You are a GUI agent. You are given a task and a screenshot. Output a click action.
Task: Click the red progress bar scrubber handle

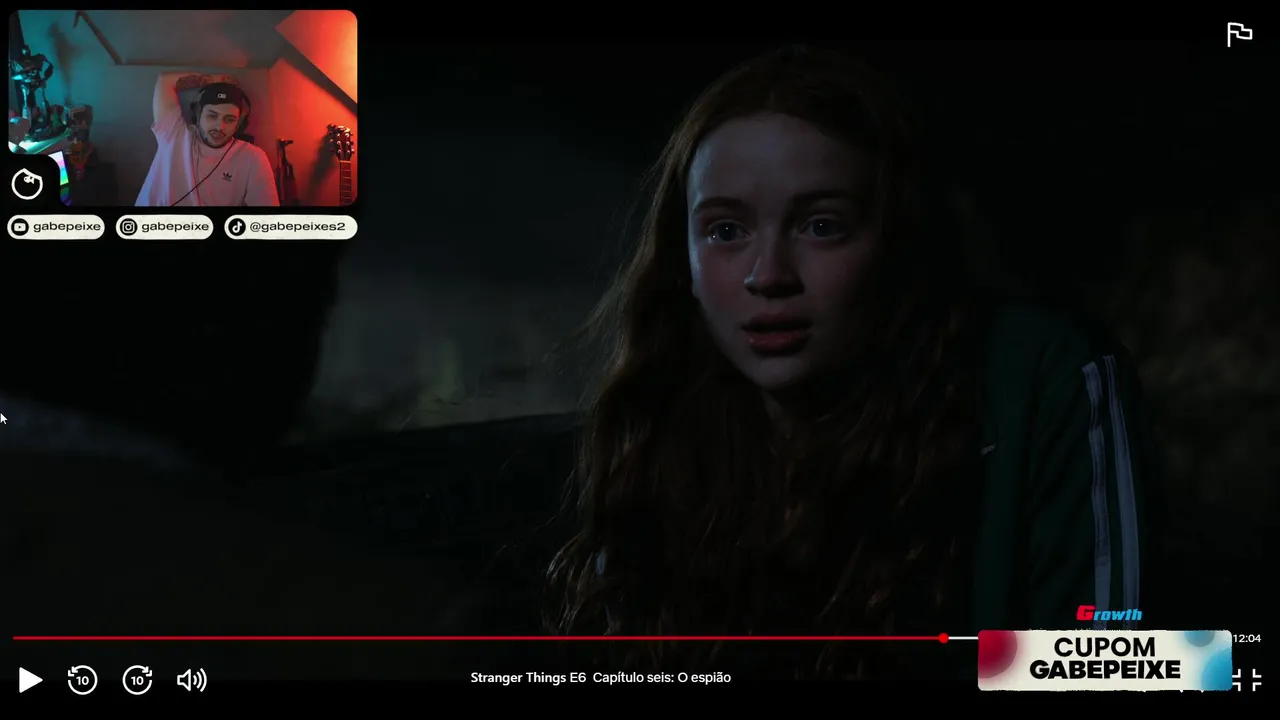tap(943, 638)
